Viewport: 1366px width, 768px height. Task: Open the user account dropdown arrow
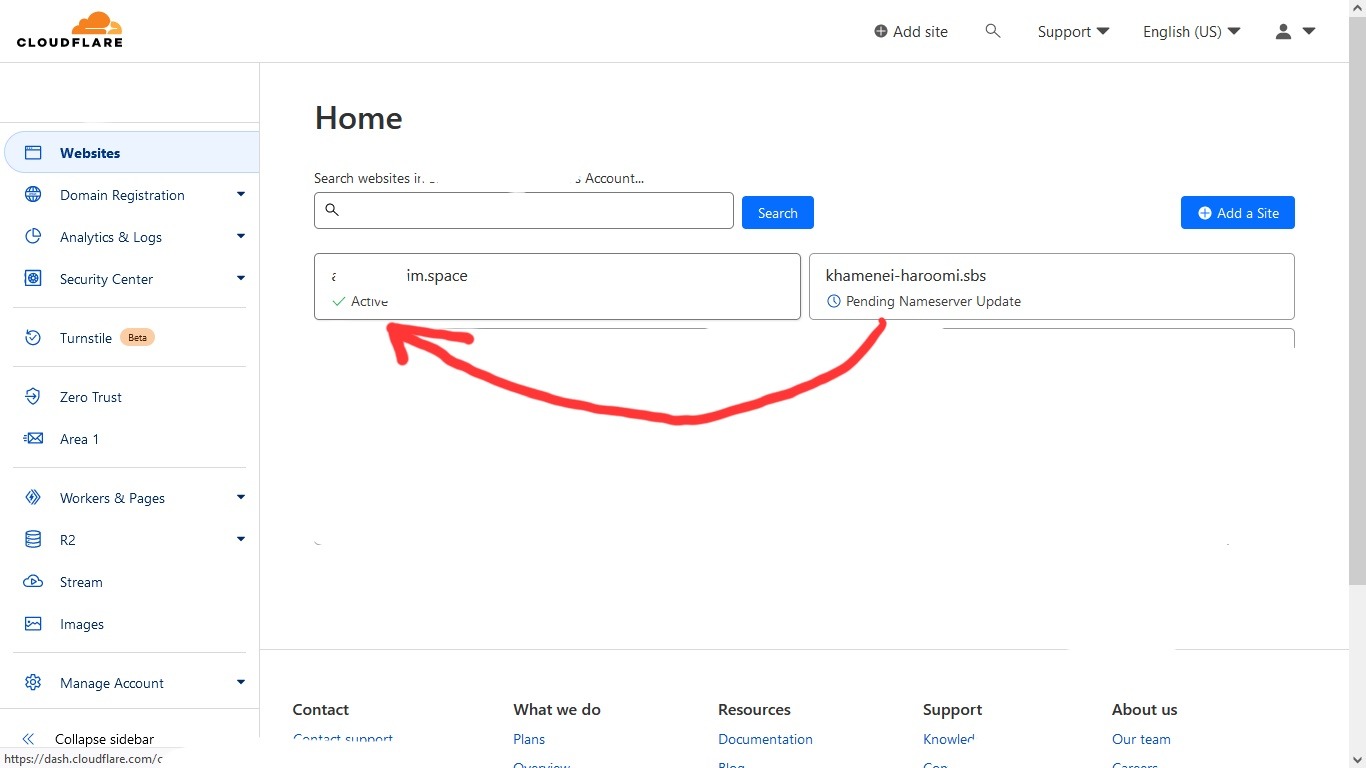1309,31
